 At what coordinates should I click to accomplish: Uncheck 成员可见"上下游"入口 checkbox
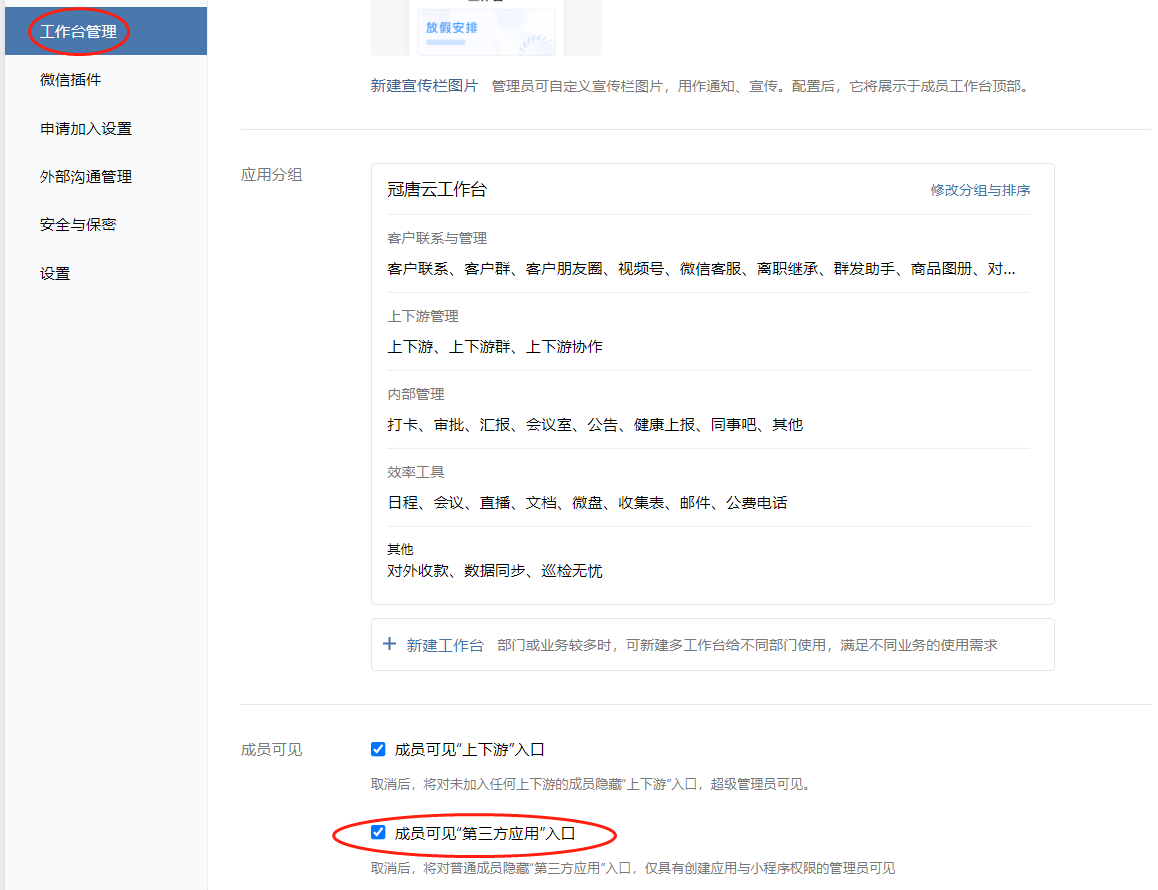click(378, 749)
